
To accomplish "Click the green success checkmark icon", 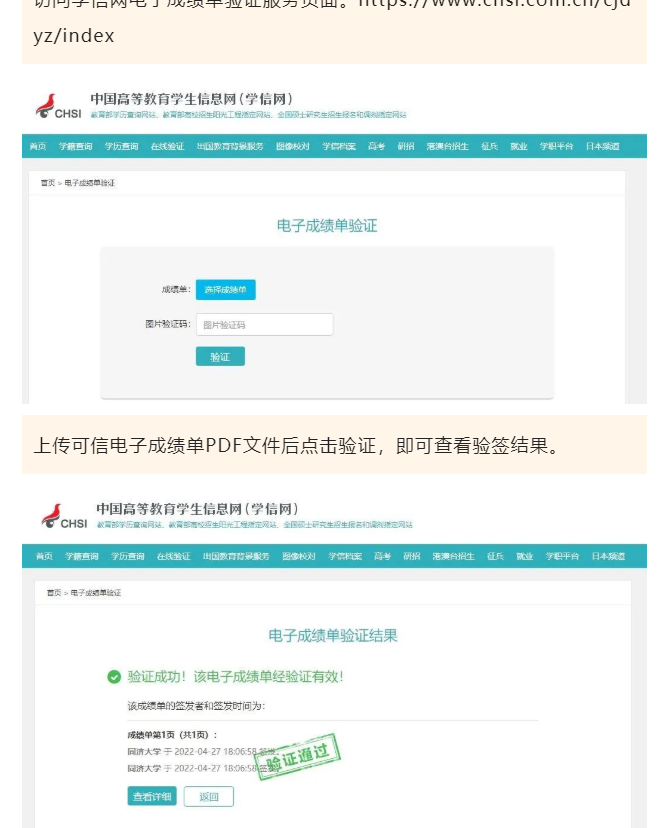I will (x=114, y=676).
